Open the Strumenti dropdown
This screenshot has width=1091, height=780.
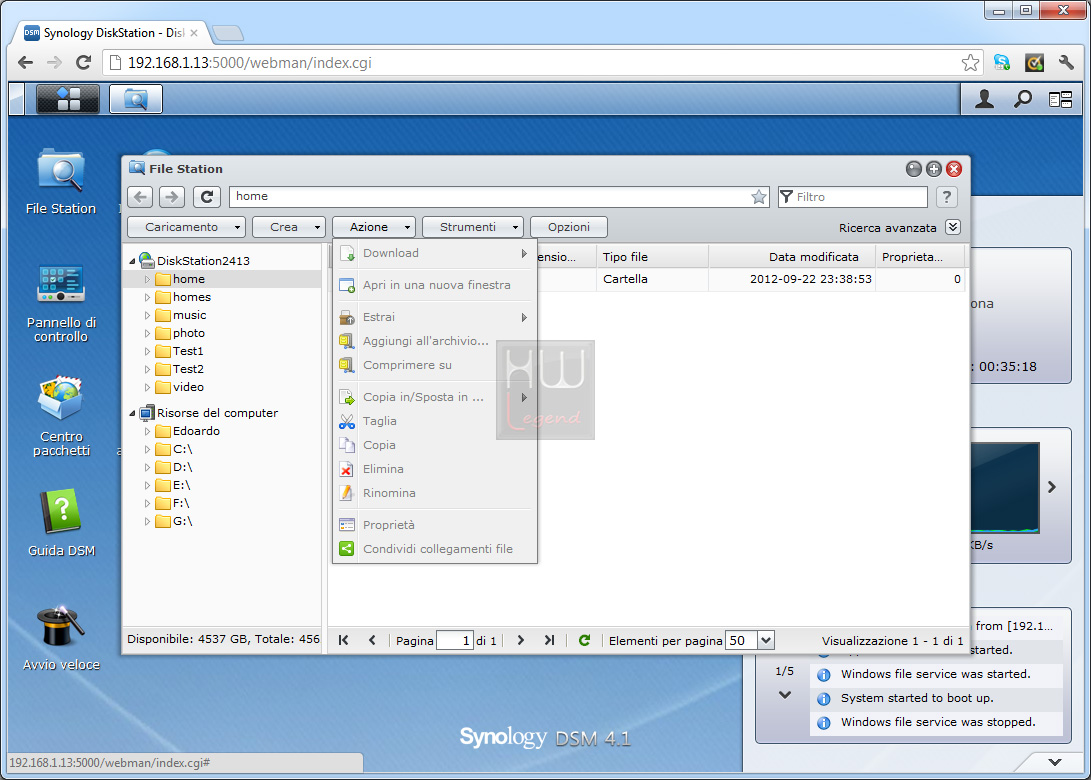click(472, 227)
